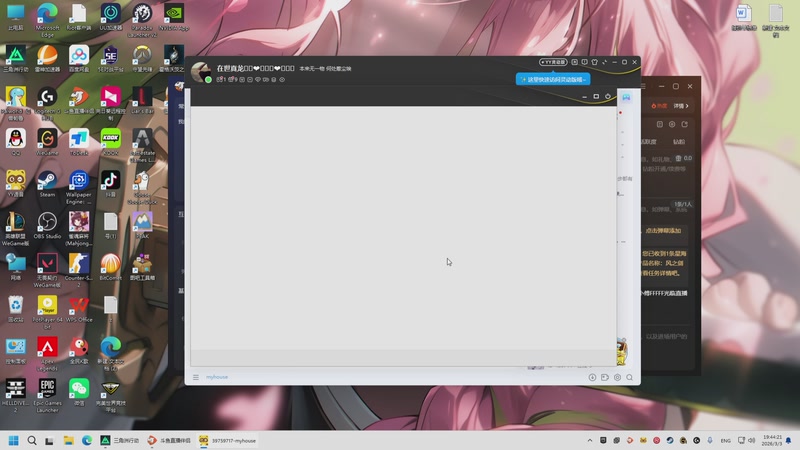
Task: Open the 抖音 TikTok desktop icon
Action: coord(110,182)
